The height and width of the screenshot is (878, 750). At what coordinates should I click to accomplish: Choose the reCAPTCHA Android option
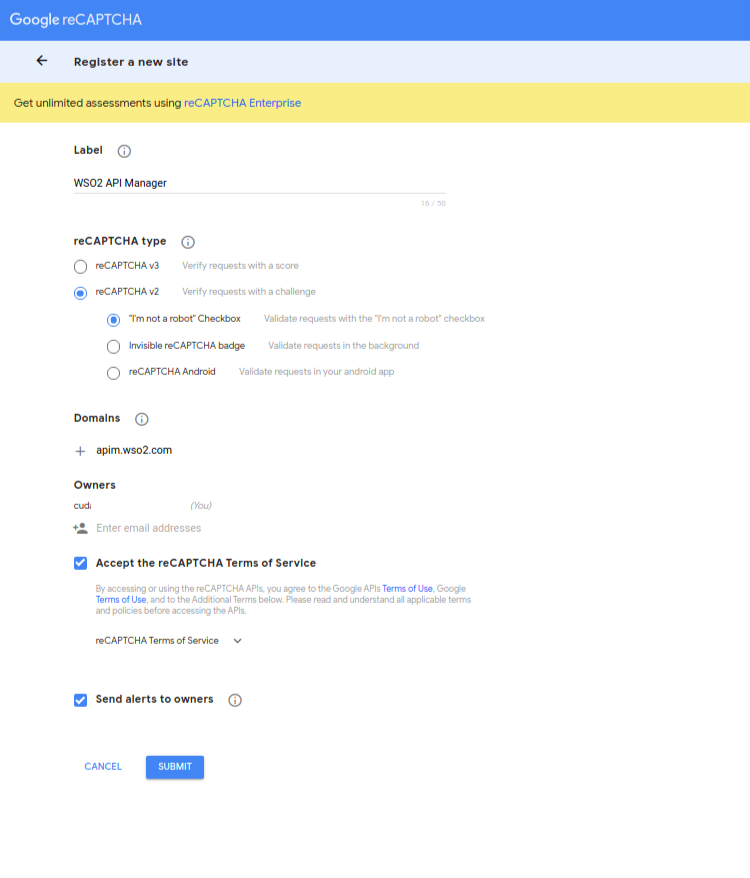(x=113, y=373)
